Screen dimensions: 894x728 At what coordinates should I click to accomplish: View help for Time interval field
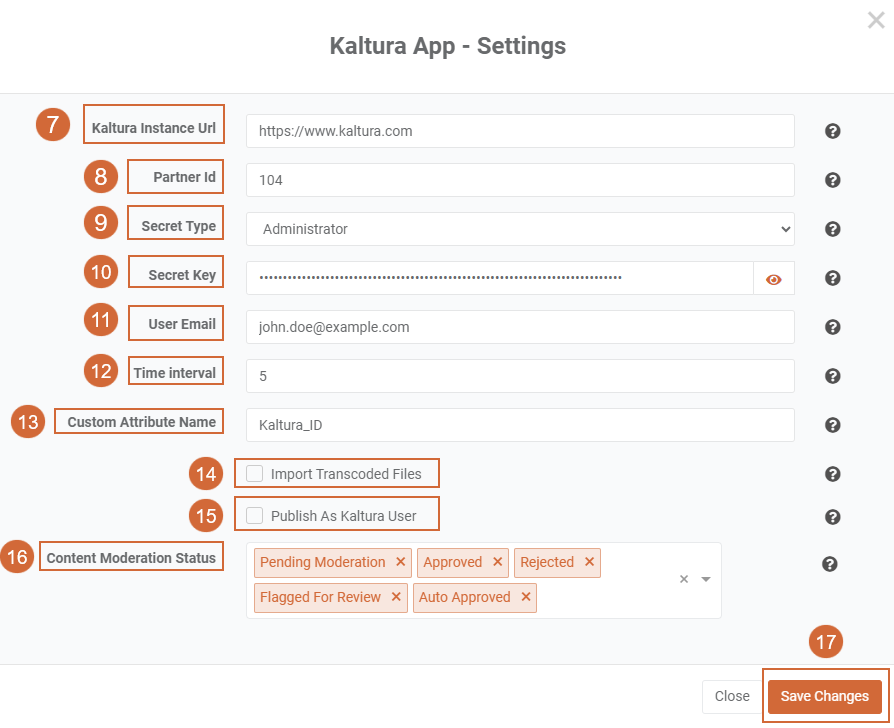coord(832,376)
